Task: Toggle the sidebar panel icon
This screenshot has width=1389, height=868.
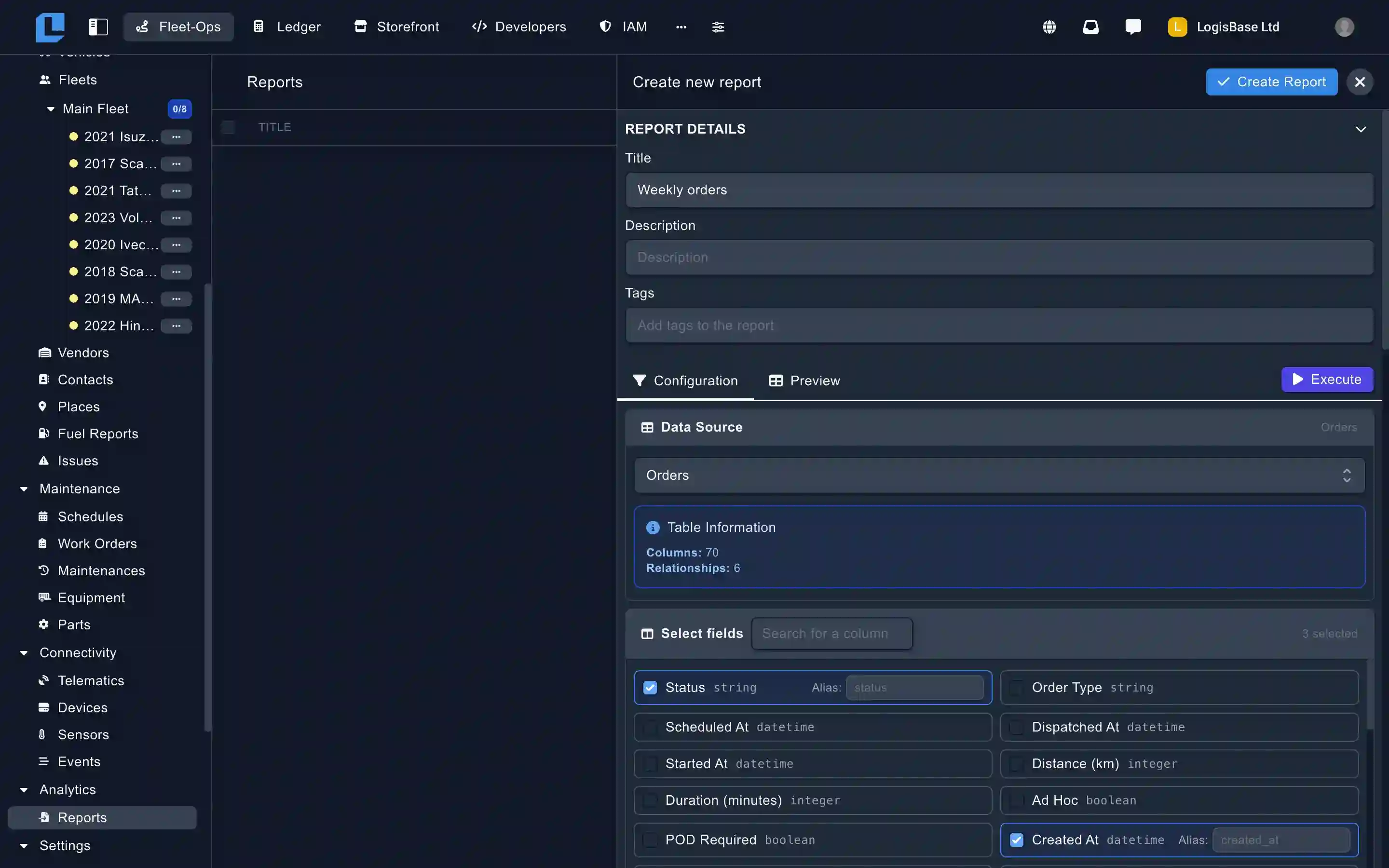Action: 98,27
